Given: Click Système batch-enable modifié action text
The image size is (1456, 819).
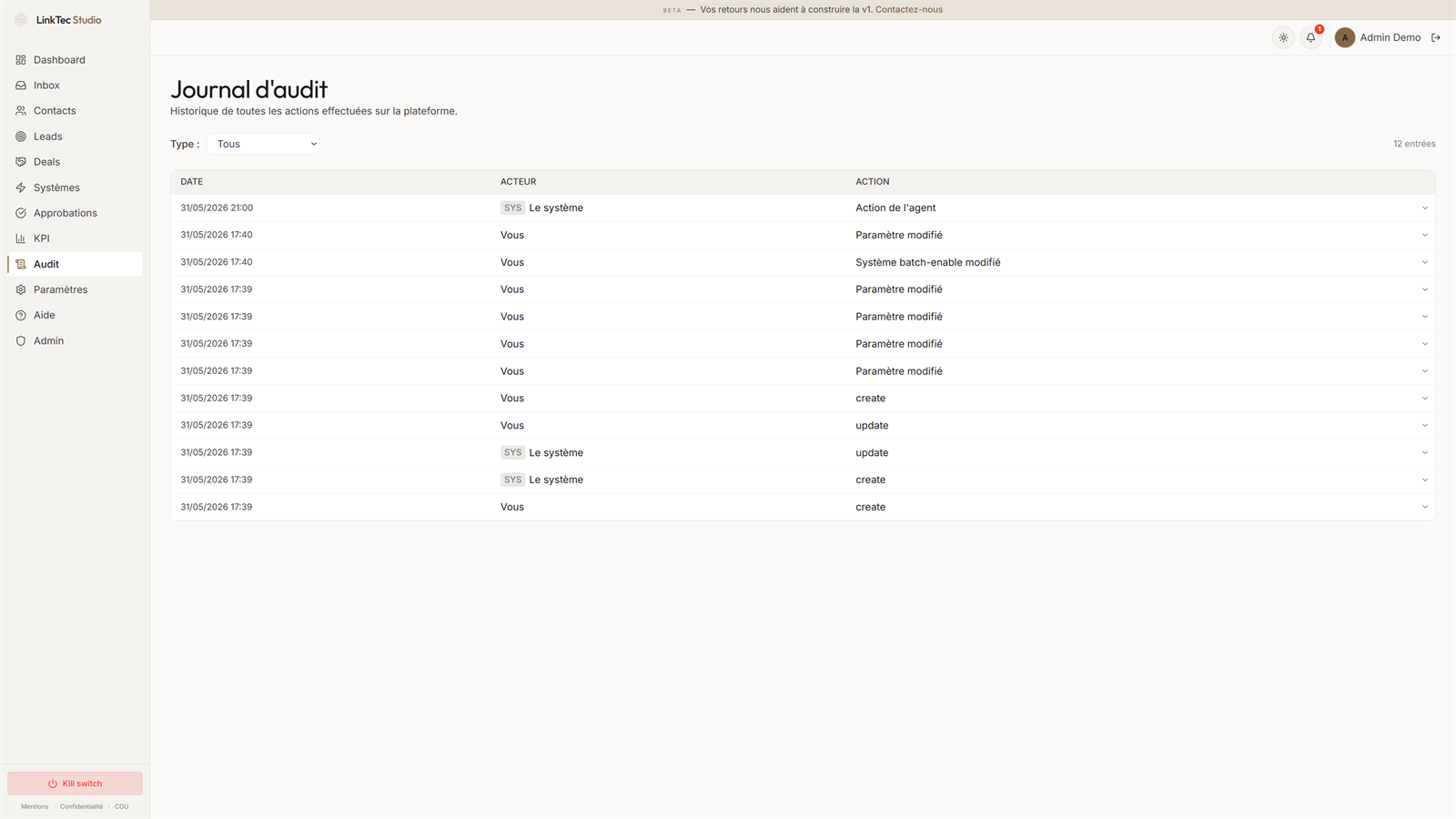Looking at the screenshot, I should pos(928,262).
